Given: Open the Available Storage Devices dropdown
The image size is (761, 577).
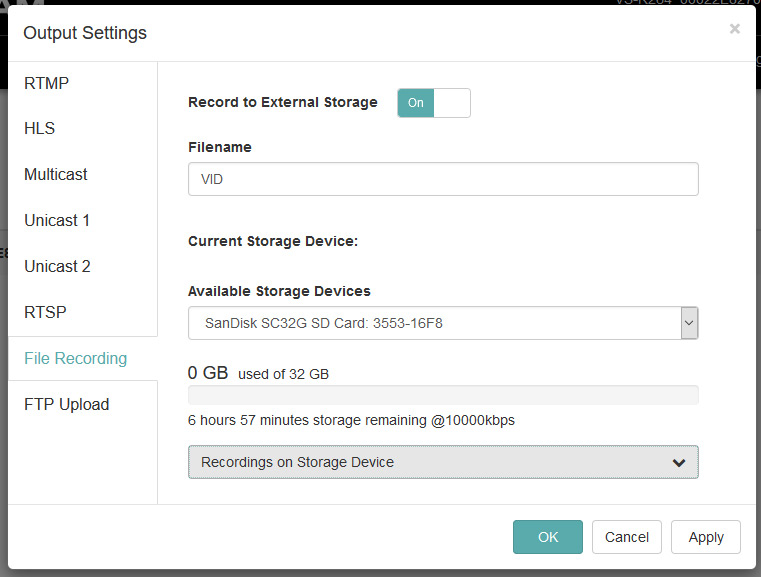Looking at the screenshot, I should [435, 324].
